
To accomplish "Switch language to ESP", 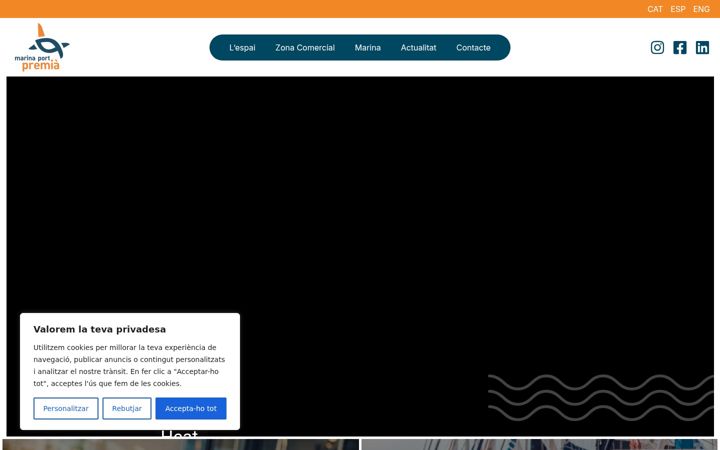I will 678,9.
